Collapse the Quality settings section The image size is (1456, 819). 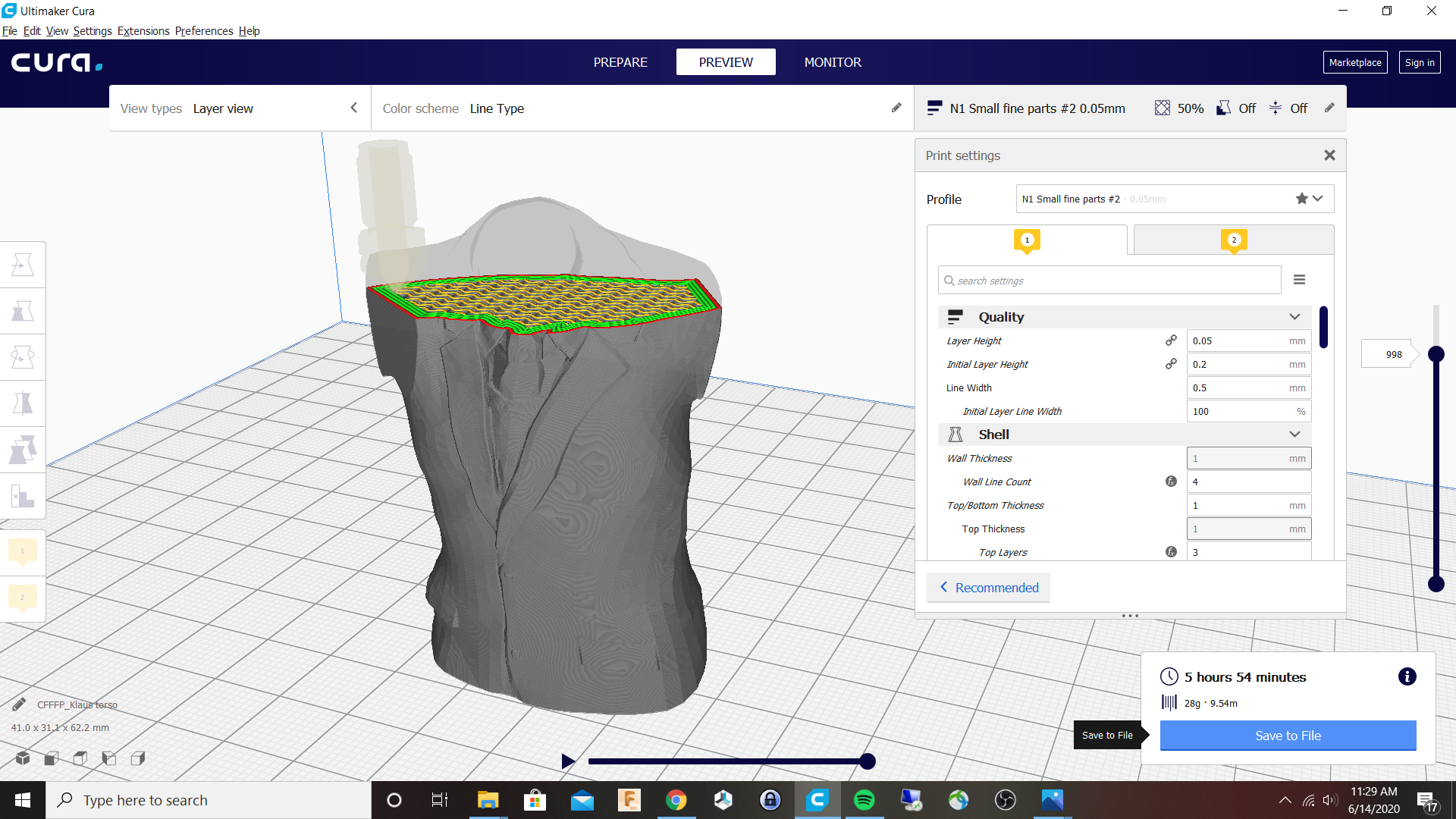tap(1294, 317)
